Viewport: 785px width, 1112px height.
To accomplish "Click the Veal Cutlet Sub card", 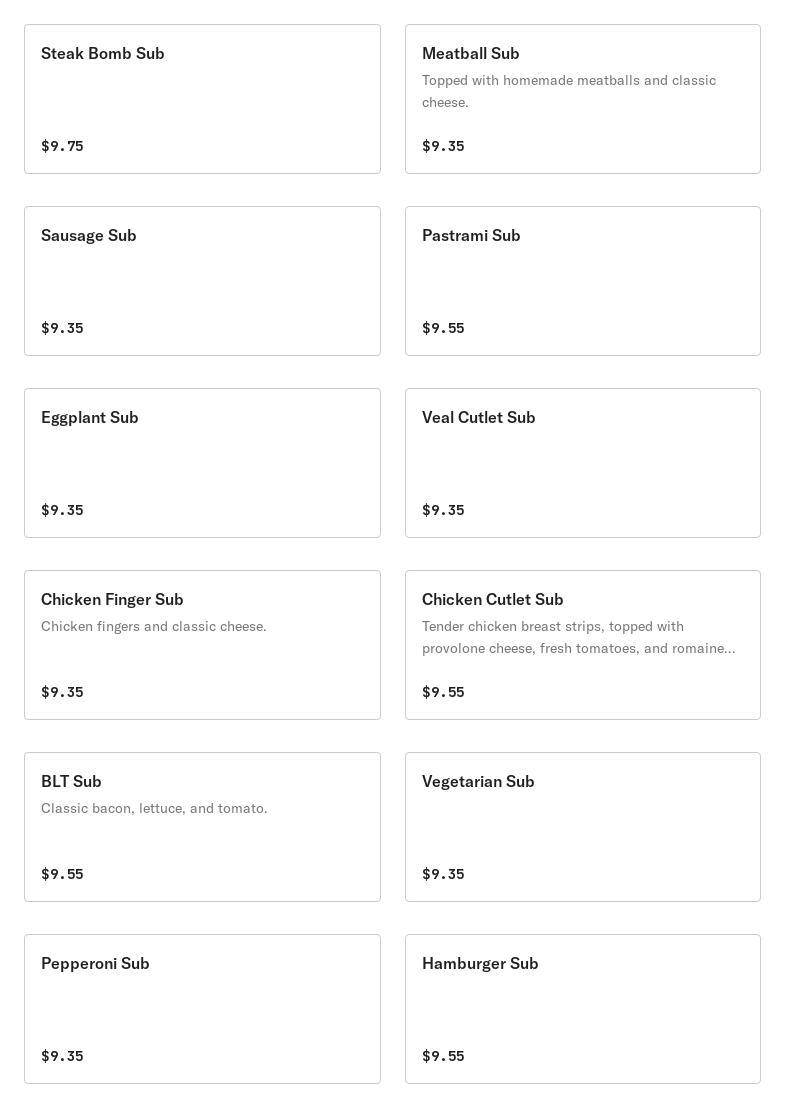I will 583,463.
